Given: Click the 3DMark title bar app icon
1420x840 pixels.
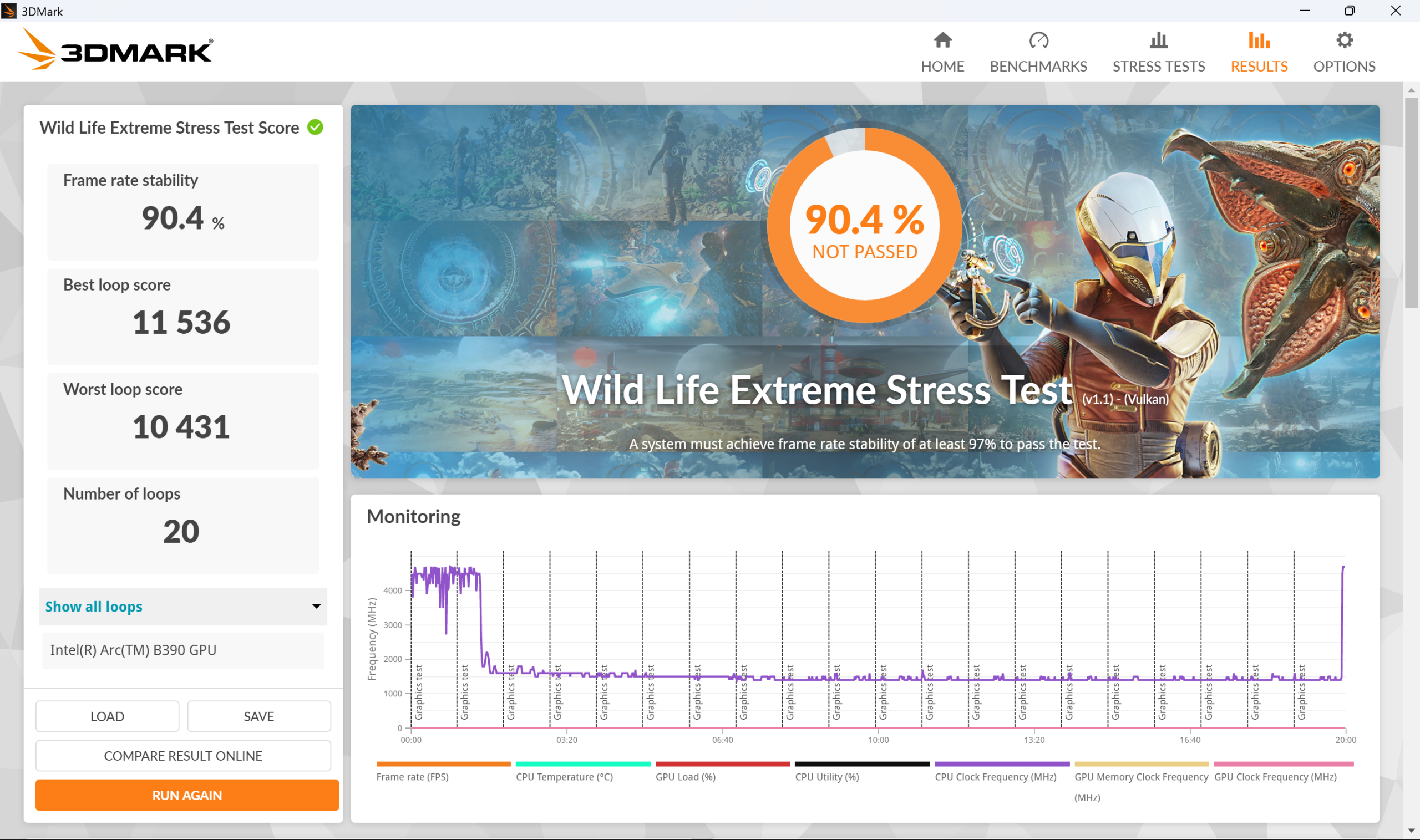Looking at the screenshot, I should pos(9,11).
